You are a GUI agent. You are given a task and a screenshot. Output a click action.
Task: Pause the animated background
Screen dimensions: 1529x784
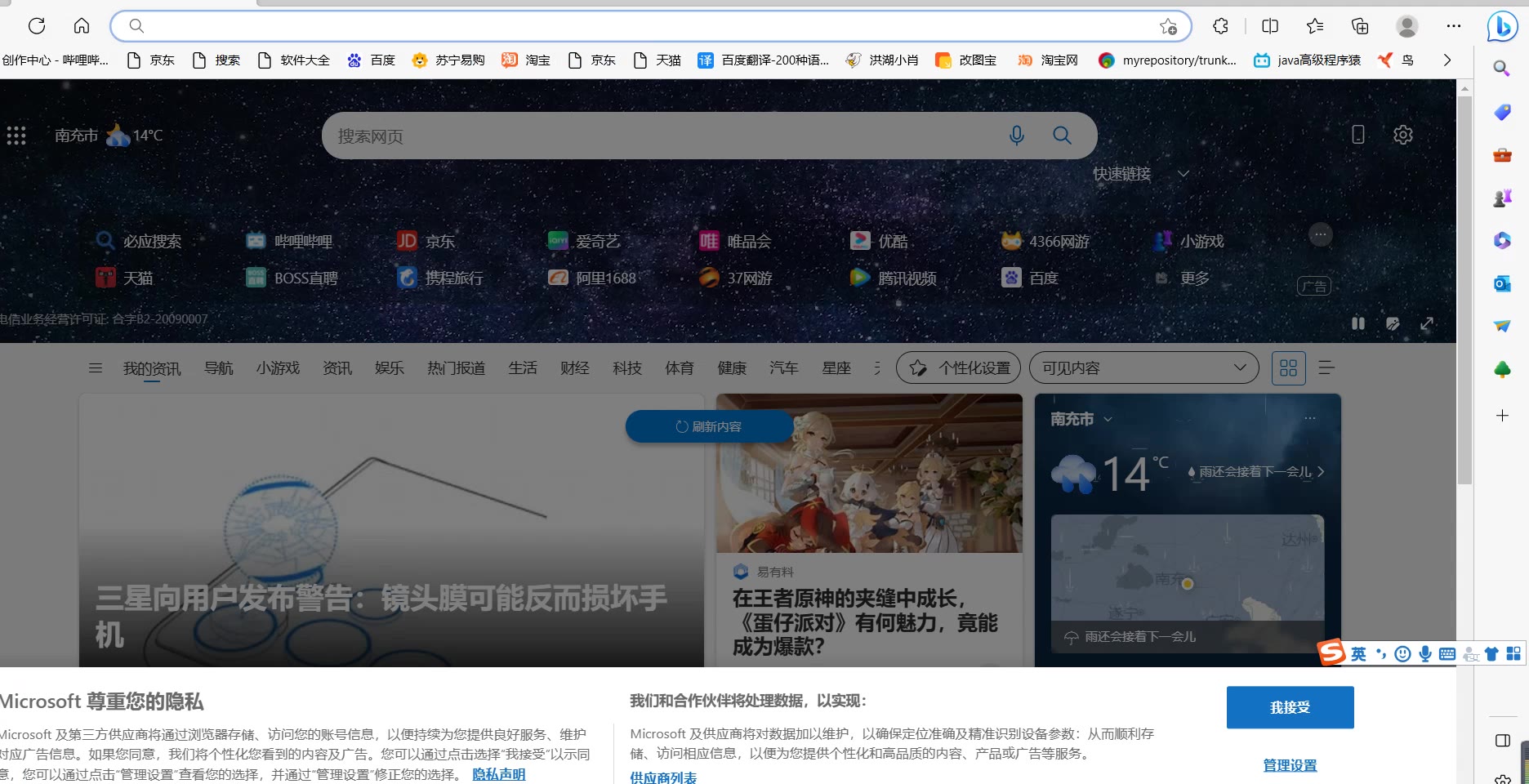coord(1358,323)
